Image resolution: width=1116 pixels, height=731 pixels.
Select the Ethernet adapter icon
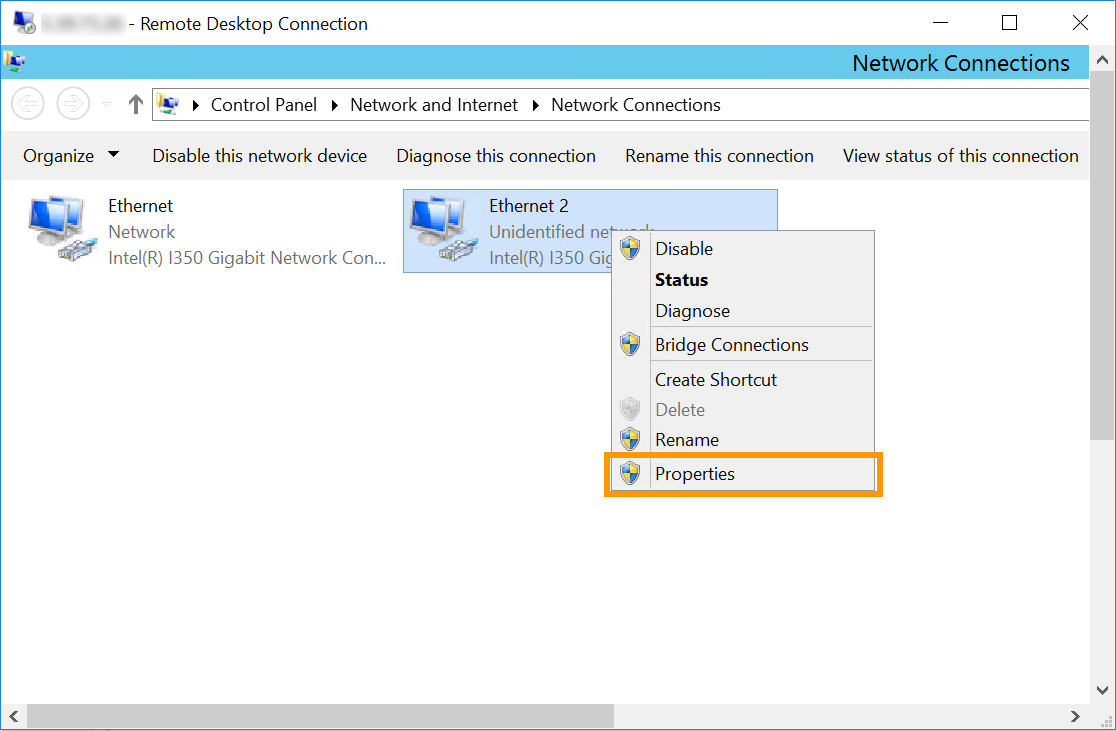pyautogui.click(x=60, y=228)
